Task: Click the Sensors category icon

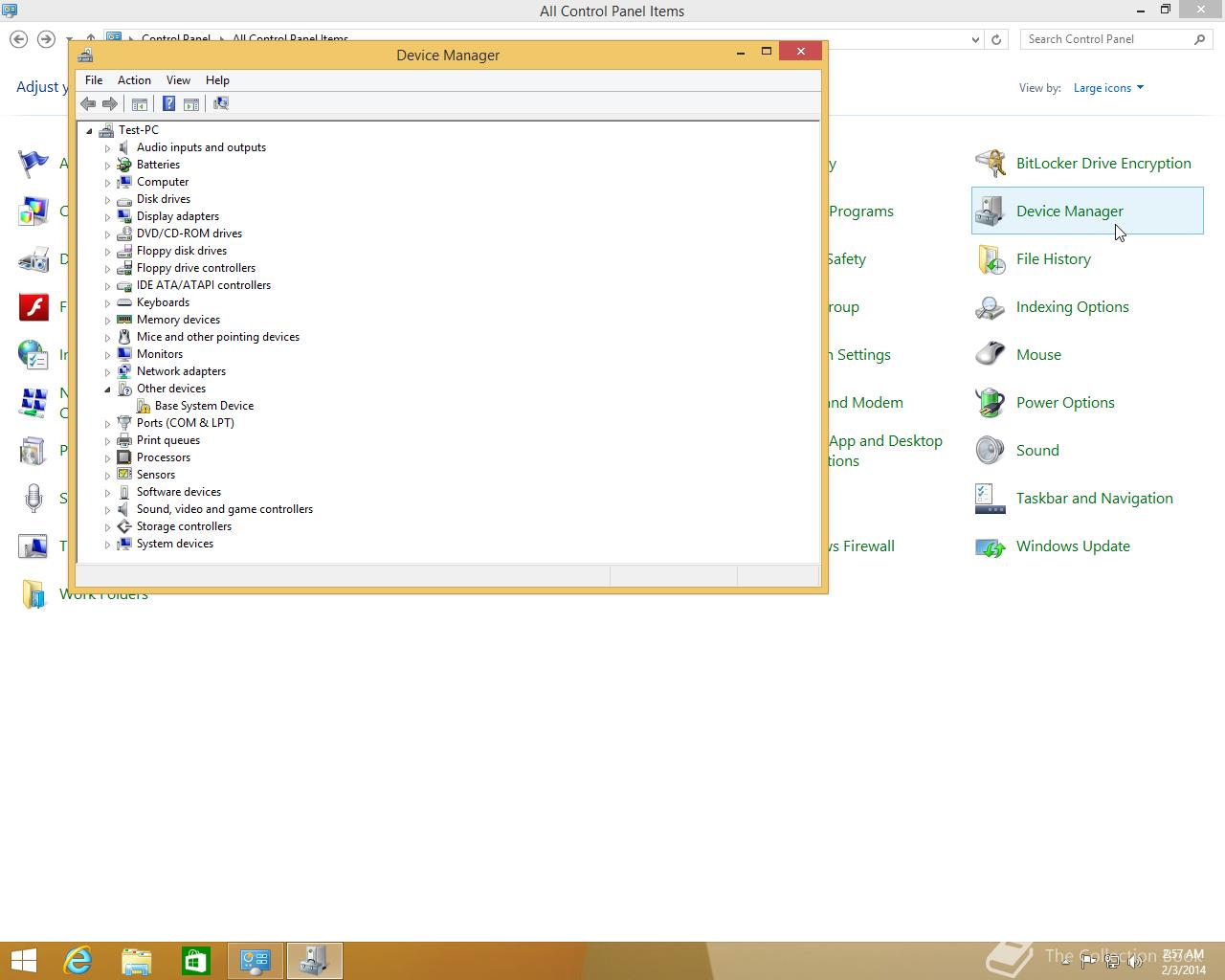Action: point(124,475)
